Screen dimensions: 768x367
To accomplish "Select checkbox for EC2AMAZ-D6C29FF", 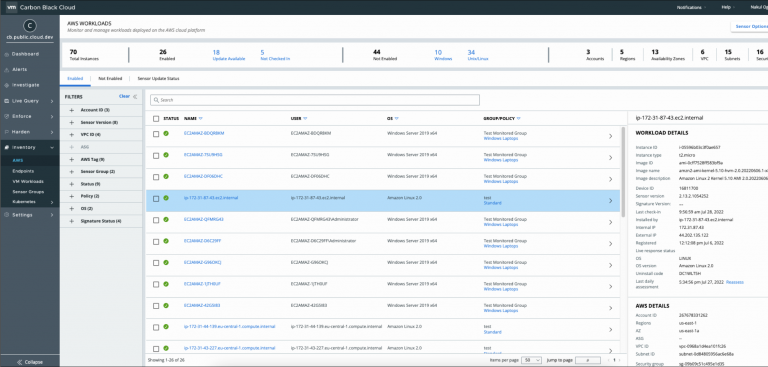I will (x=156, y=242).
